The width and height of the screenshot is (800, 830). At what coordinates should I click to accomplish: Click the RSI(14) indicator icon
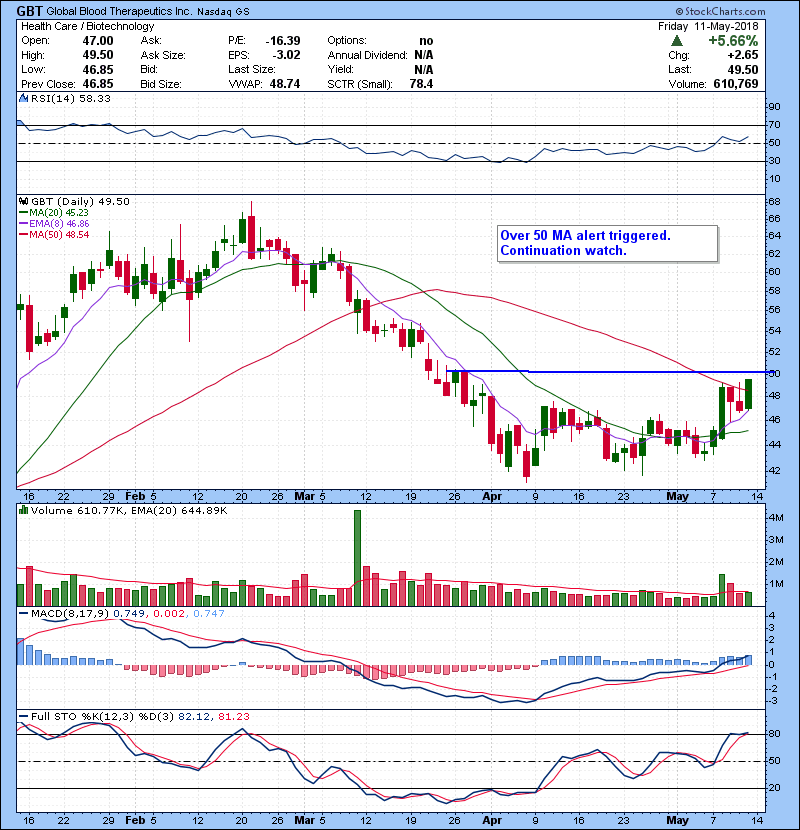tap(23, 98)
